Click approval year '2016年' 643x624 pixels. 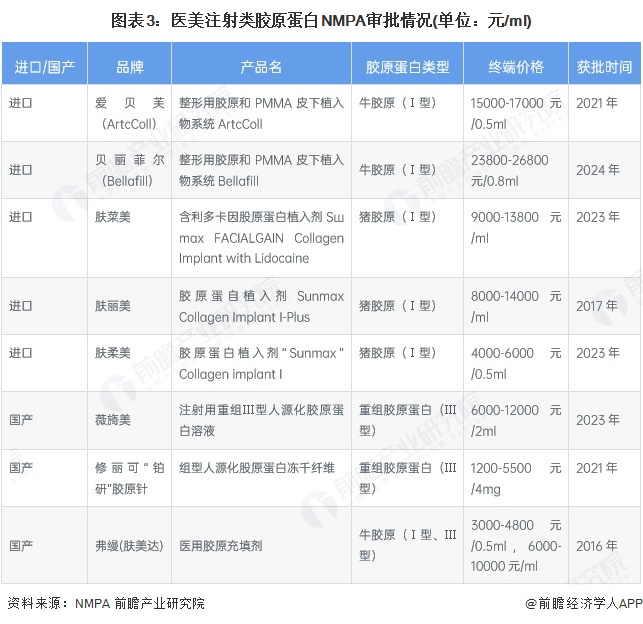click(597, 546)
